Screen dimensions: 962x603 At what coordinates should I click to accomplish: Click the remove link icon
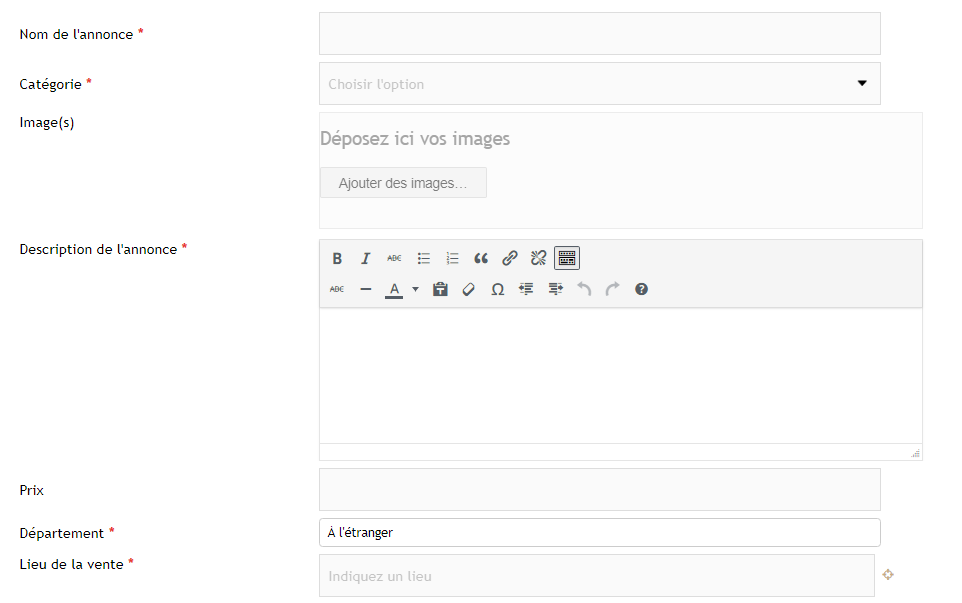pyautogui.click(x=538, y=258)
